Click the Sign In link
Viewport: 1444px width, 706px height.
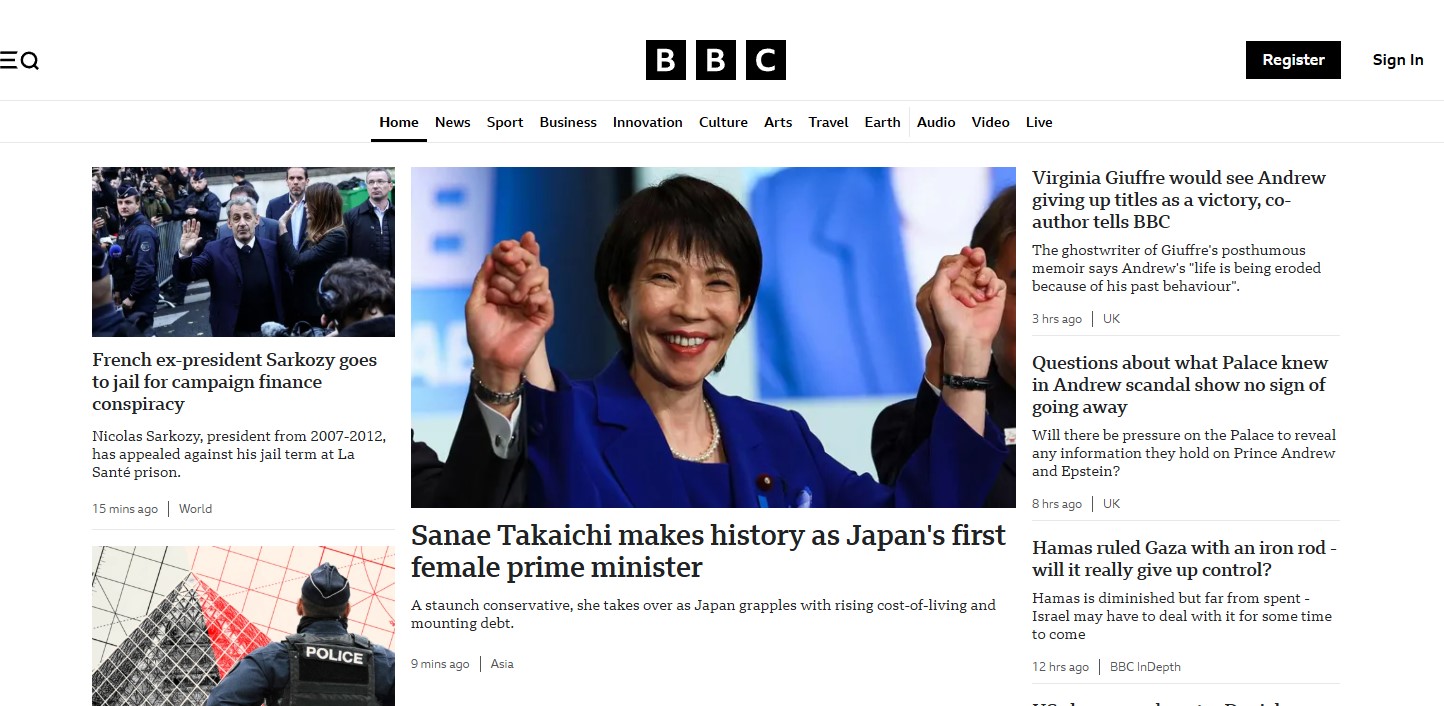tap(1397, 60)
